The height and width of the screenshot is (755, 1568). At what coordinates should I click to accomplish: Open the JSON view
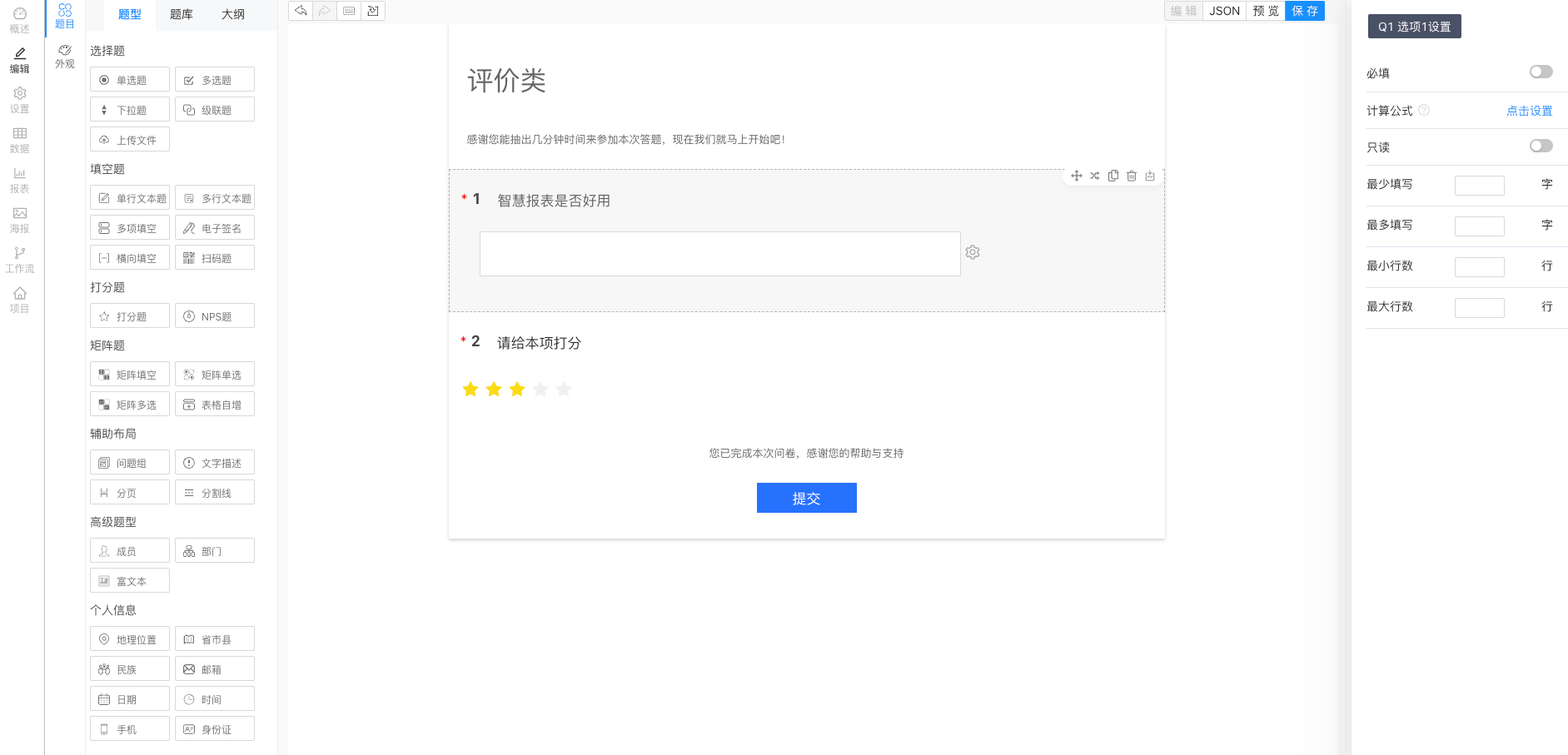click(x=1224, y=11)
